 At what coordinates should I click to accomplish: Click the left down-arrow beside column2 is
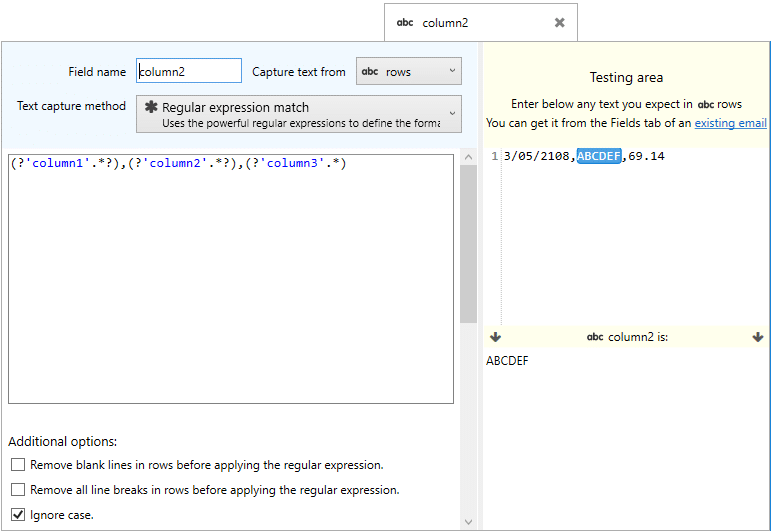(x=496, y=337)
